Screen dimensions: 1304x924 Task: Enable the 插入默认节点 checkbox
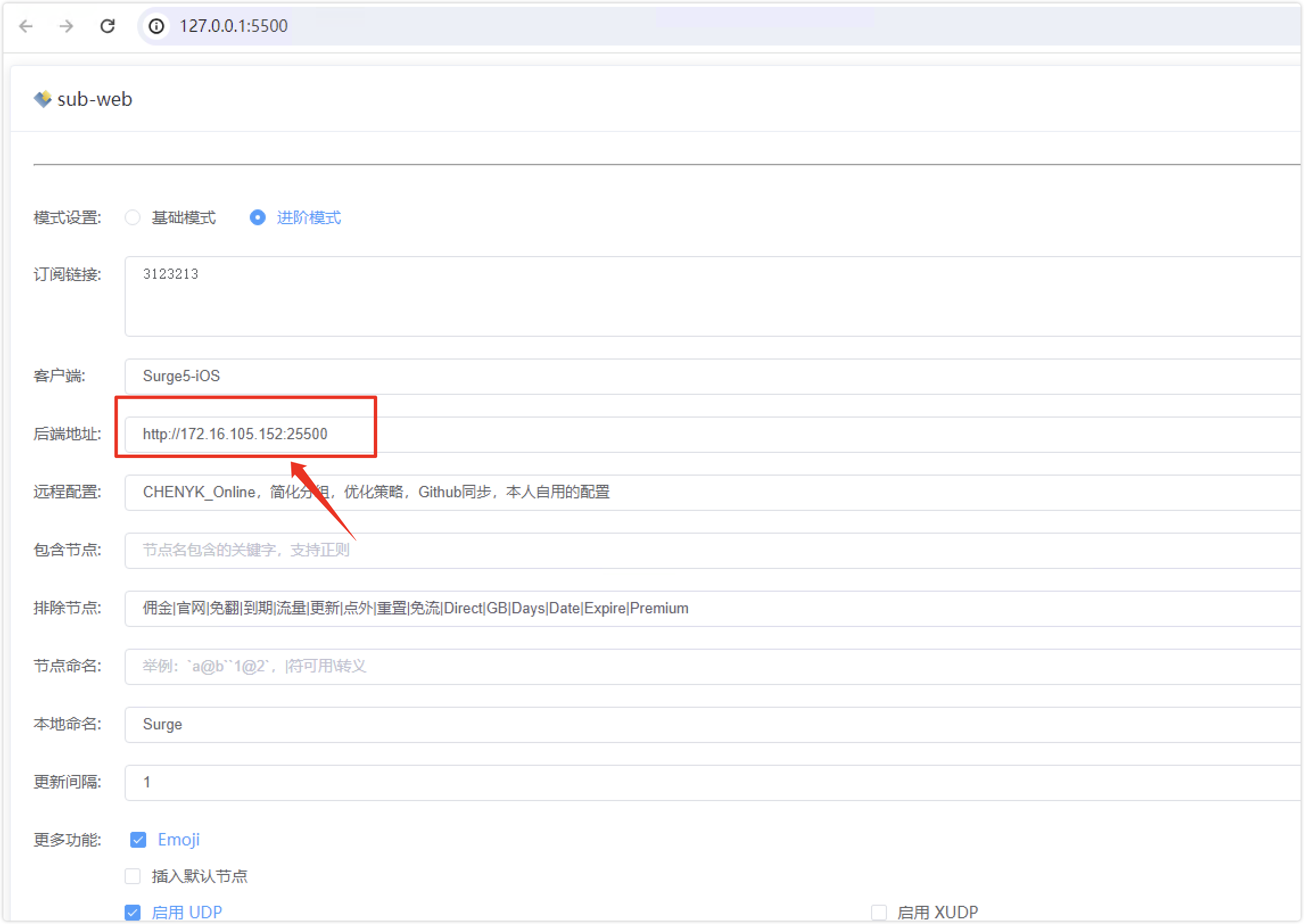tap(133, 876)
